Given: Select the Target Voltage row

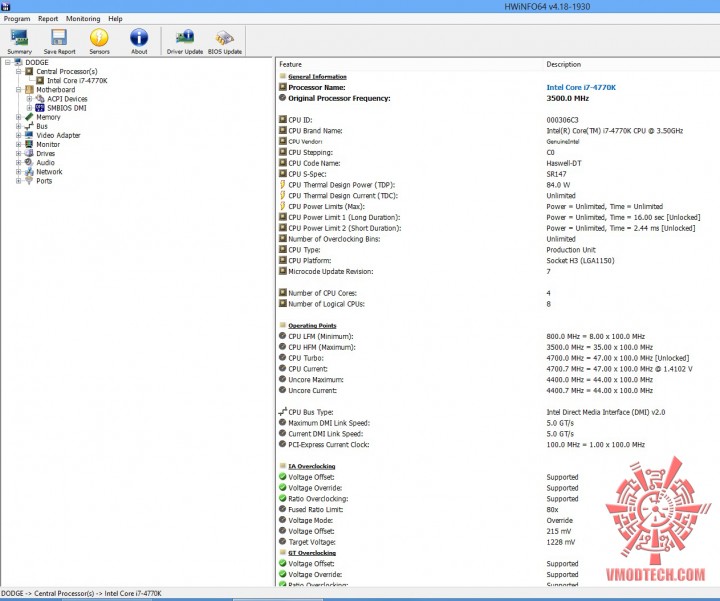Looking at the screenshot, I should (498, 542).
